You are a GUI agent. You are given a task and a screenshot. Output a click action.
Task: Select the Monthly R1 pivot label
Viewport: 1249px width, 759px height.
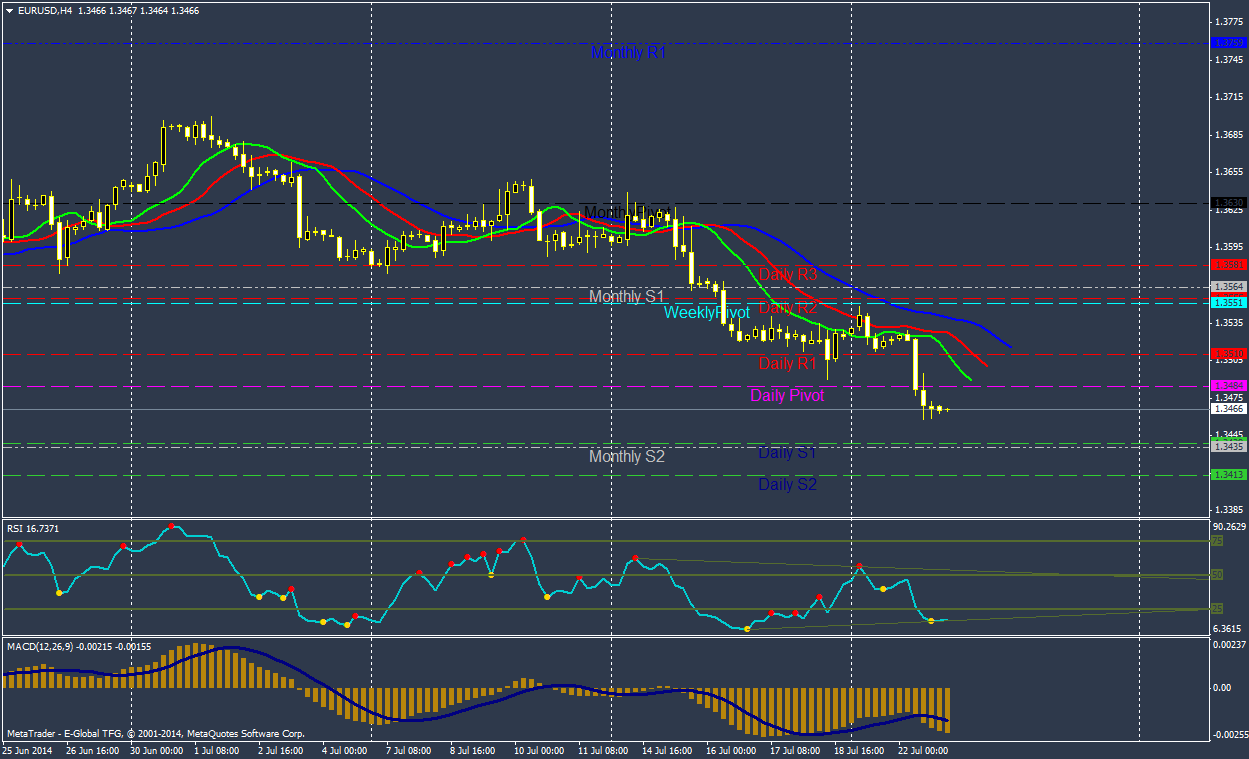click(628, 52)
